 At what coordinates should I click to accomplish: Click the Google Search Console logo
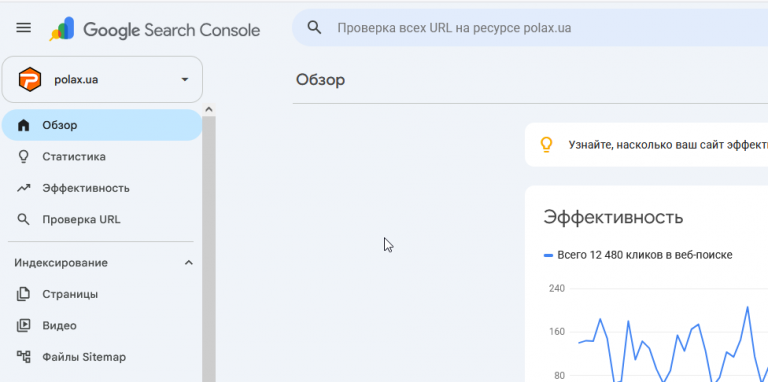pyautogui.click(x=155, y=29)
